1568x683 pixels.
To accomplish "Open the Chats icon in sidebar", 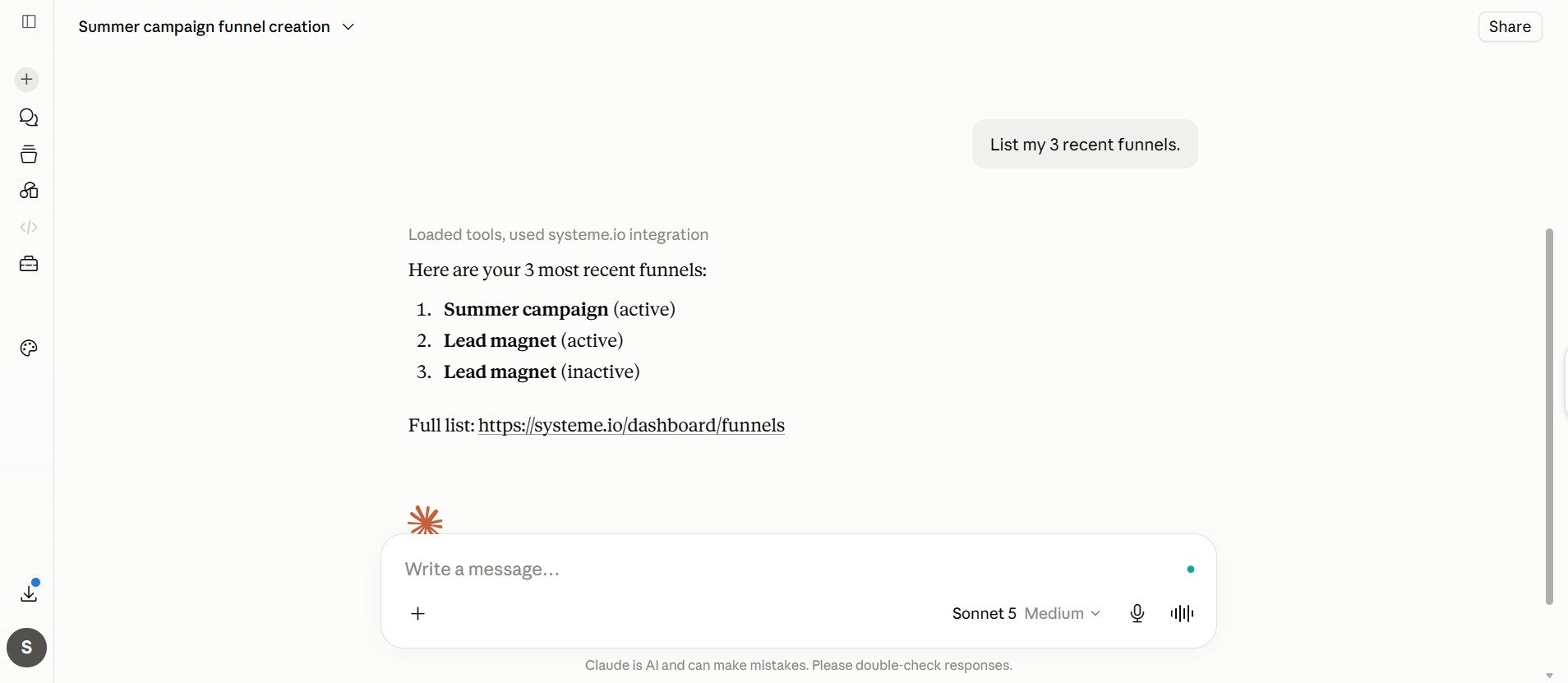I will click(29, 118).
